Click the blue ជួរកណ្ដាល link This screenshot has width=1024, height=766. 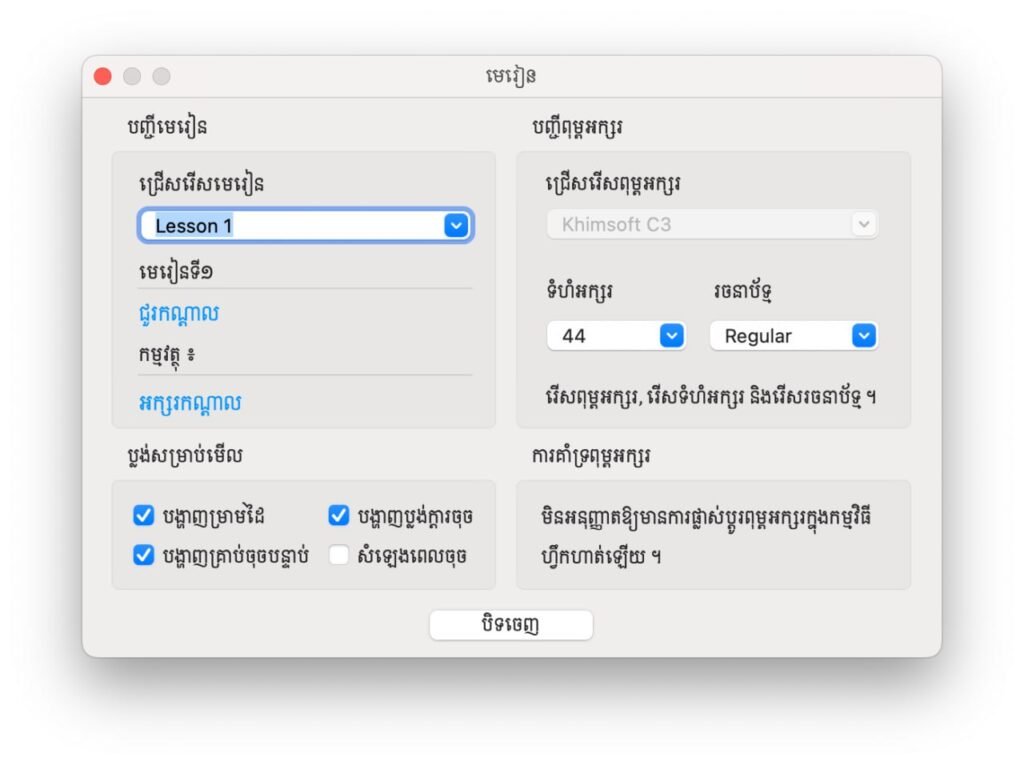(x=179, y=314)
